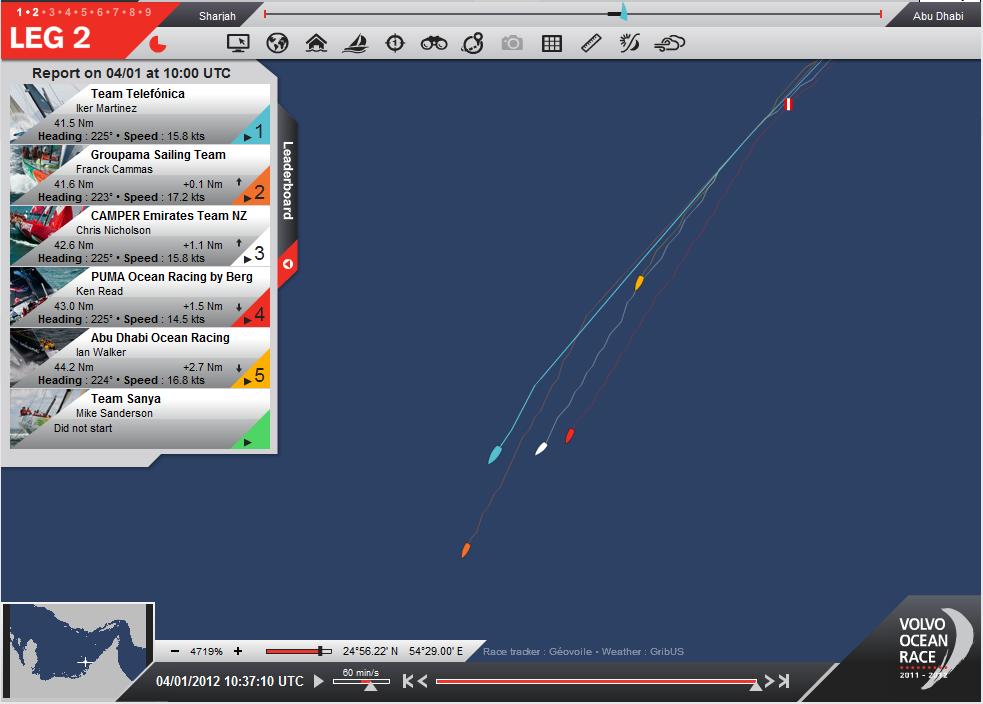Viewport: 983px width, 704px height.
Task: Open the route waypoint icon
Action: pos(473,43)
